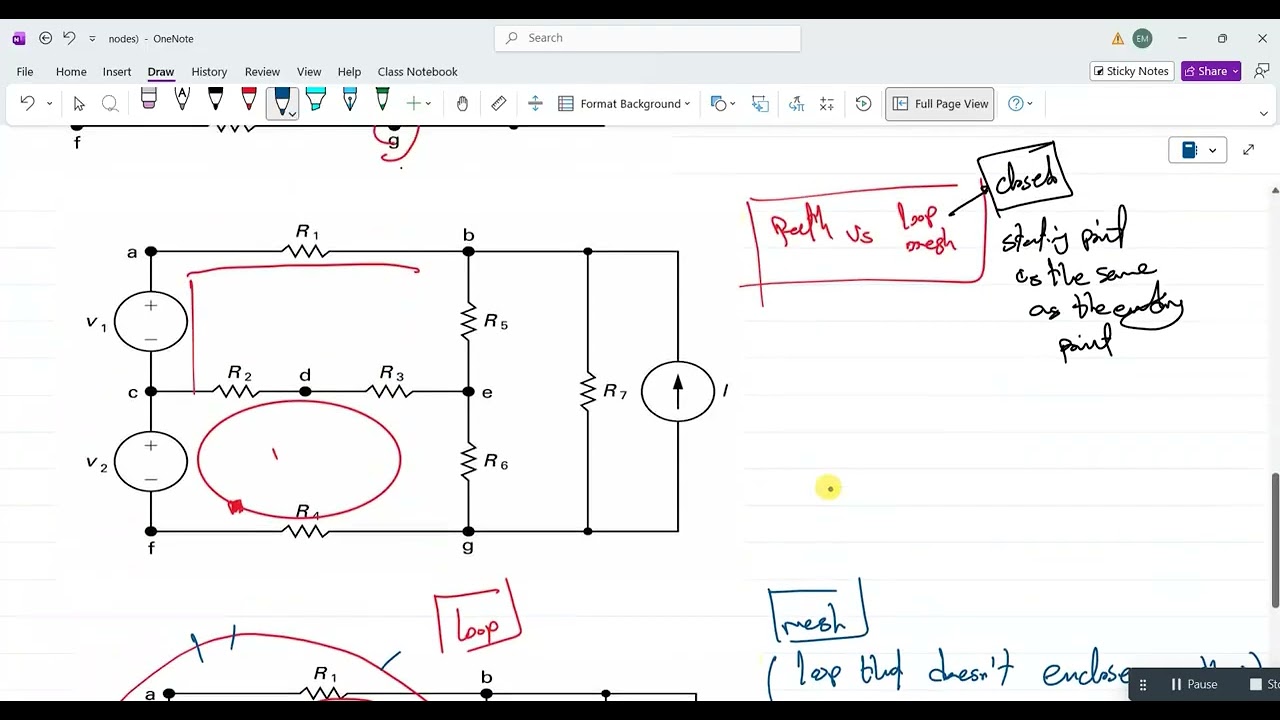Choose the light blue pencil
This screenshot has height=720, width=1280.
tap(349, 100)
